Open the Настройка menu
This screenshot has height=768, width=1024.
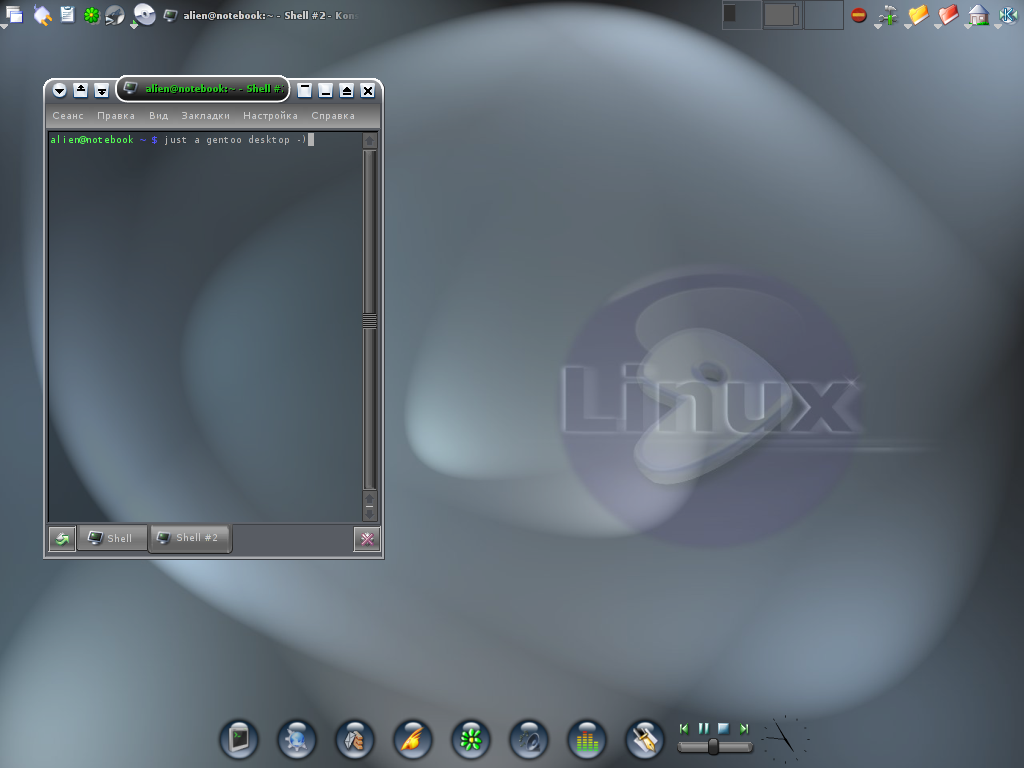(x=270, y=116)
